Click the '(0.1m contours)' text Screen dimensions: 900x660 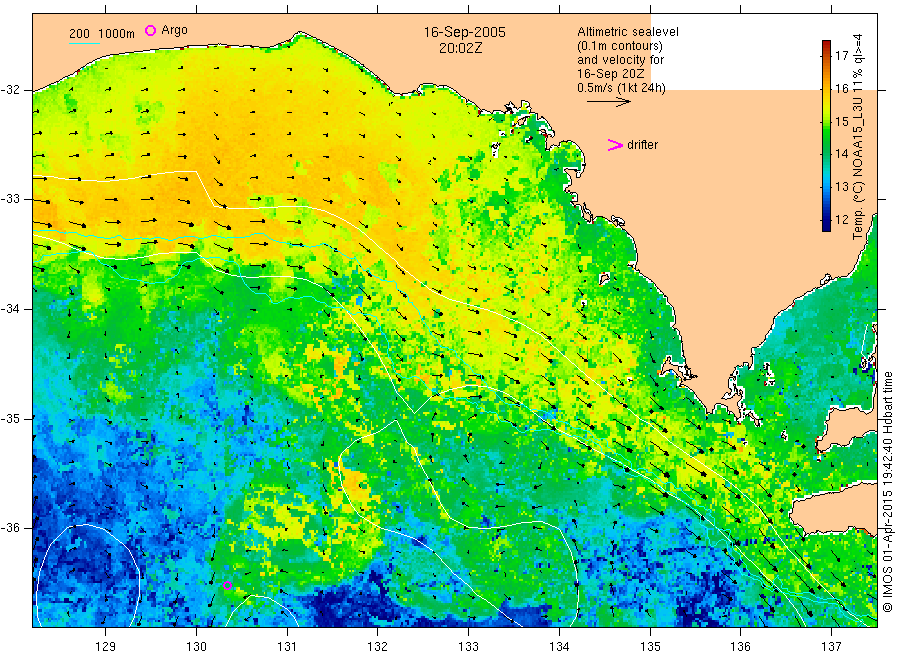click(x=620, y=46)
